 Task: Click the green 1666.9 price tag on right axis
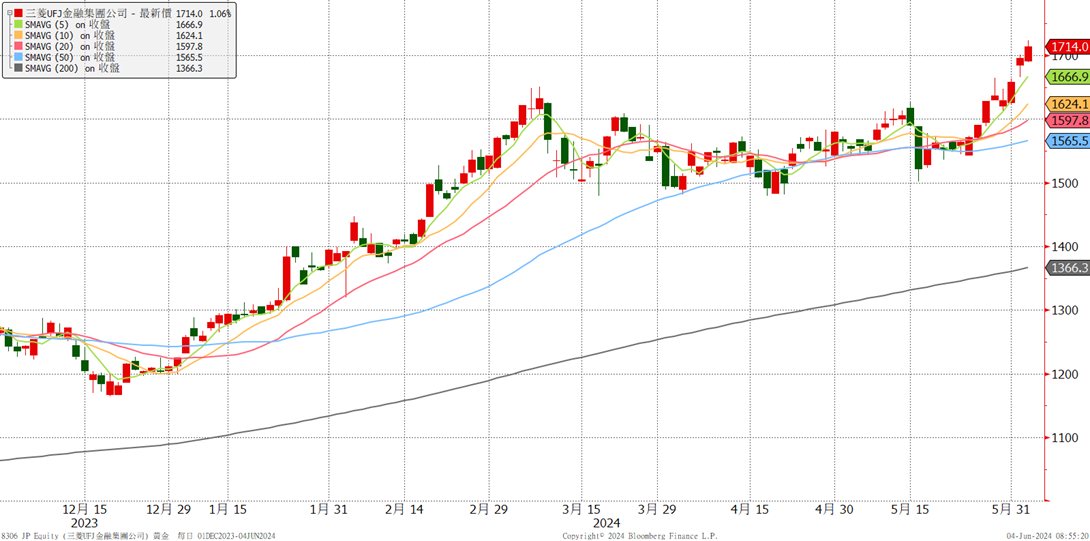(1068, 76)
